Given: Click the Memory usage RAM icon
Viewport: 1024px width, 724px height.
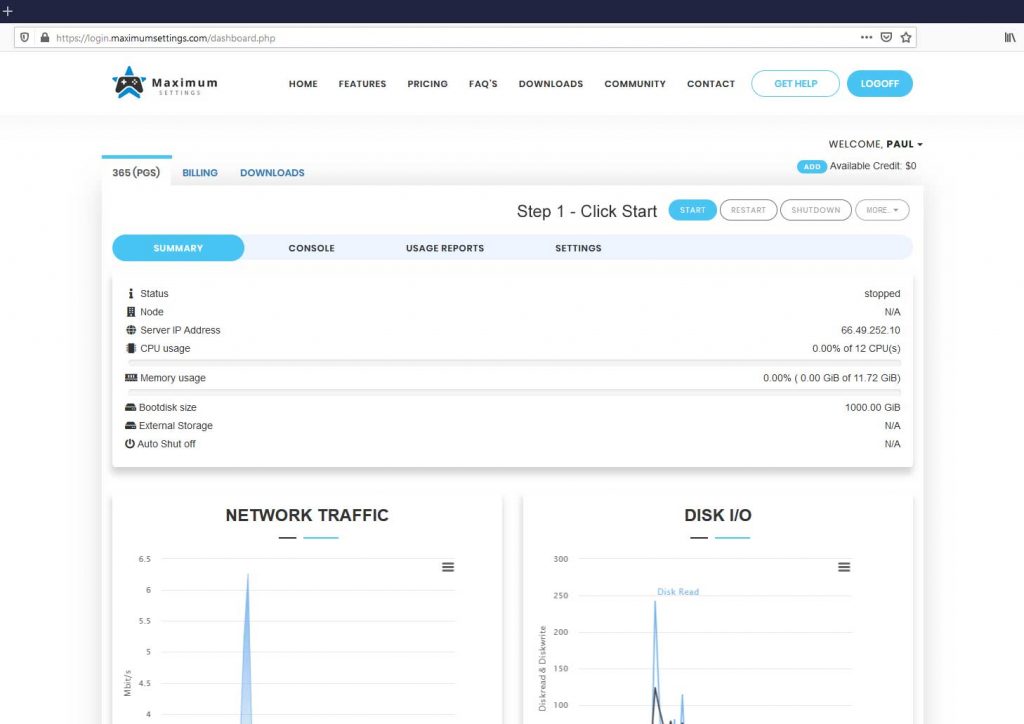Looking at the screenshot, I should tap(131, 377).
